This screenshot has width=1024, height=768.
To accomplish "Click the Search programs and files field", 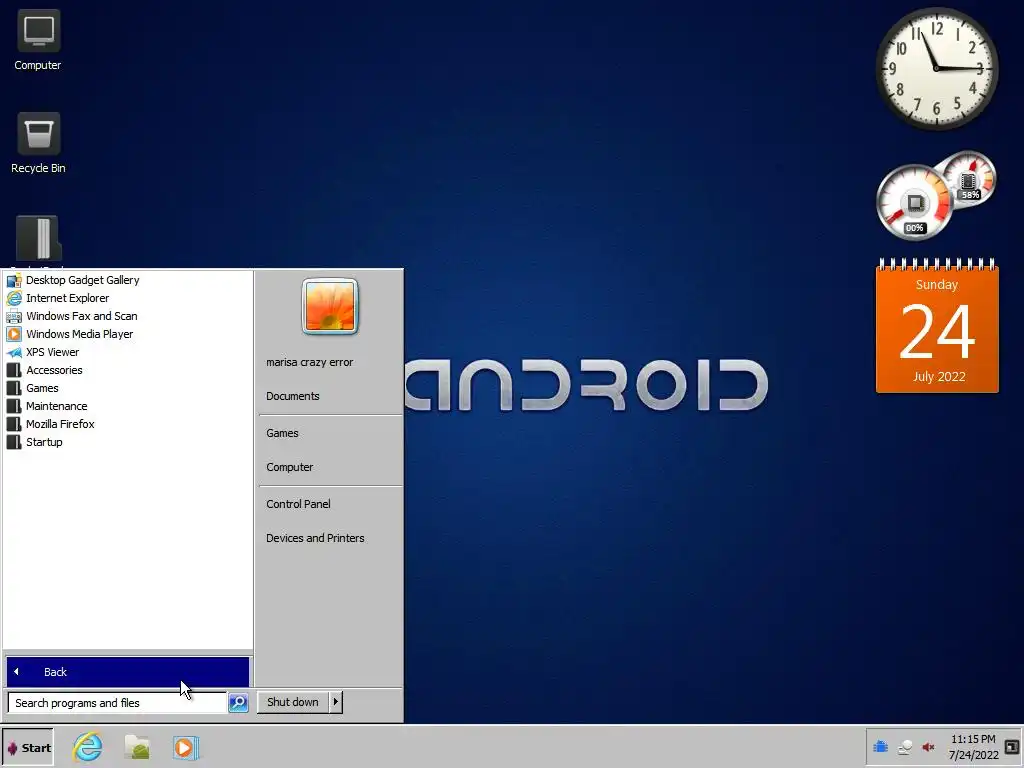I will click(118, 703).
